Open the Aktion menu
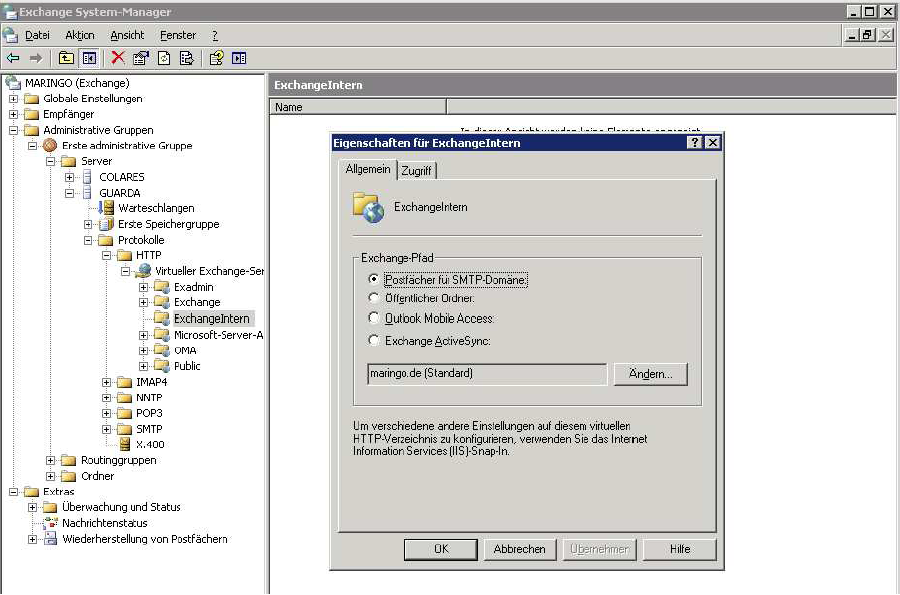 tap(80, 35)
